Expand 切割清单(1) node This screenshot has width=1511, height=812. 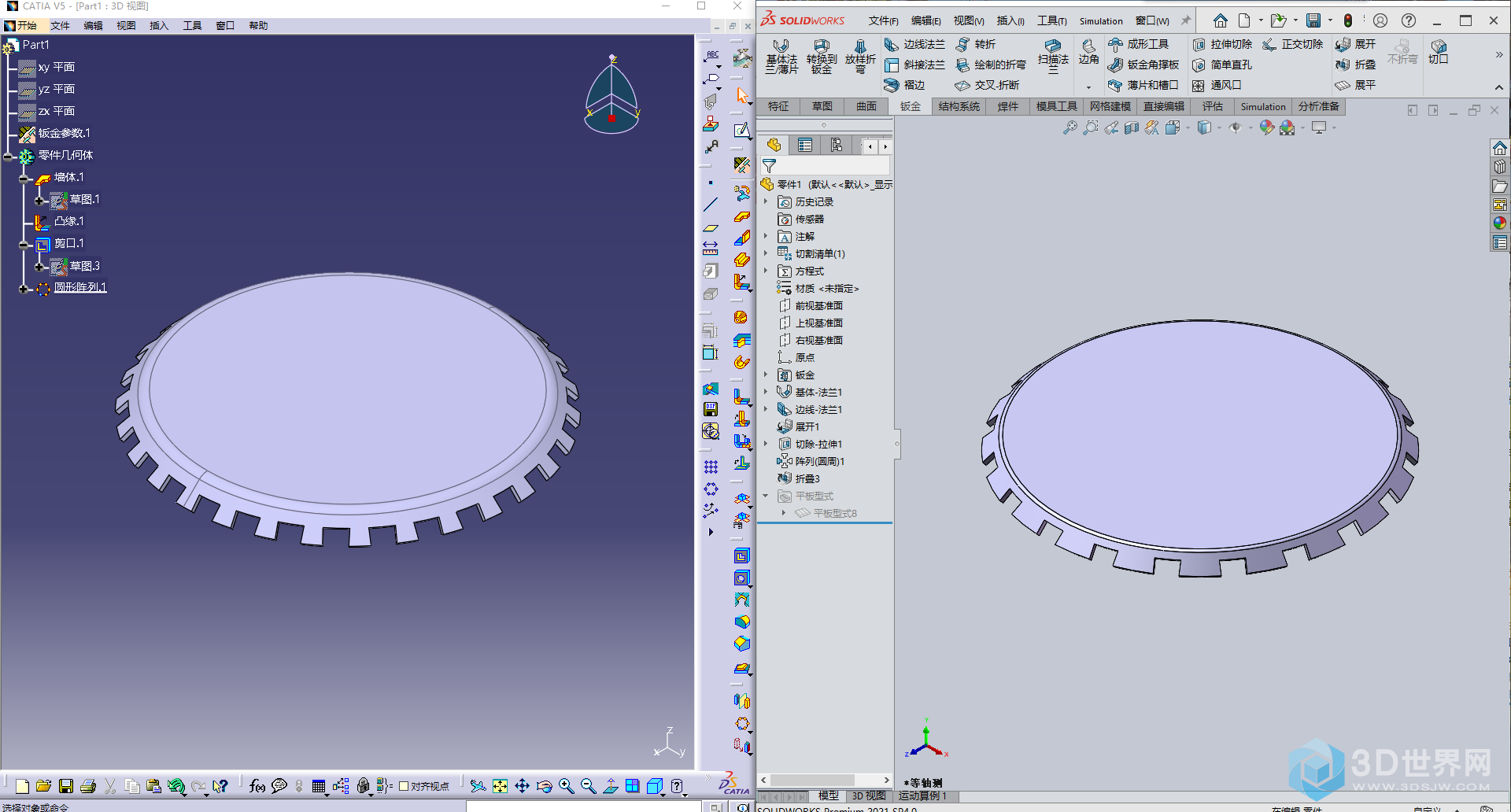pyautogui.click(x=766, y=254)
